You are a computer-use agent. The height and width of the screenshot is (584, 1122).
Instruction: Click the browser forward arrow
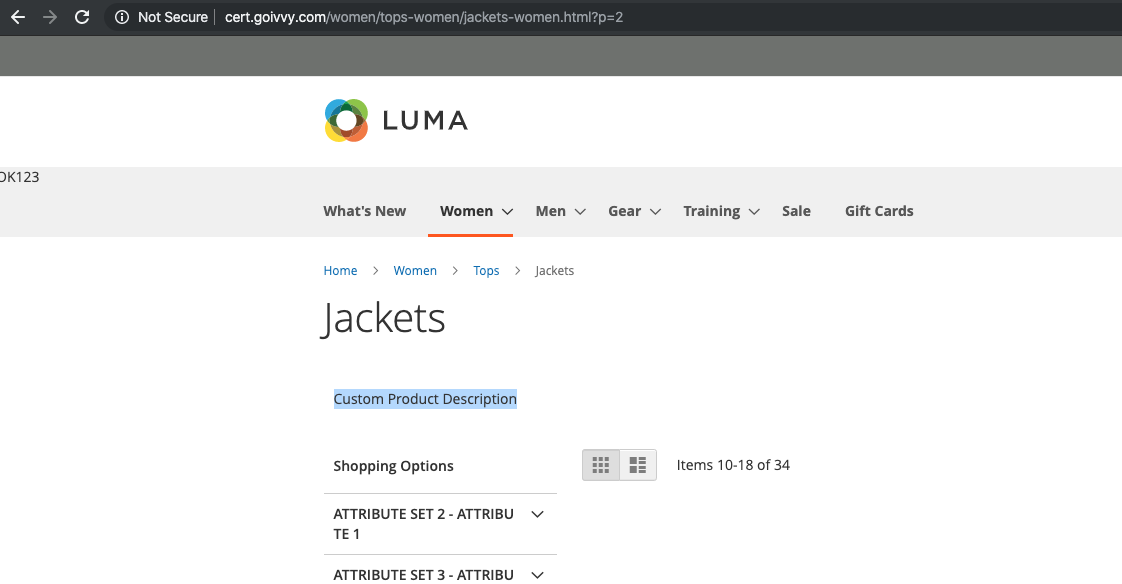click(x=49, y=17)
